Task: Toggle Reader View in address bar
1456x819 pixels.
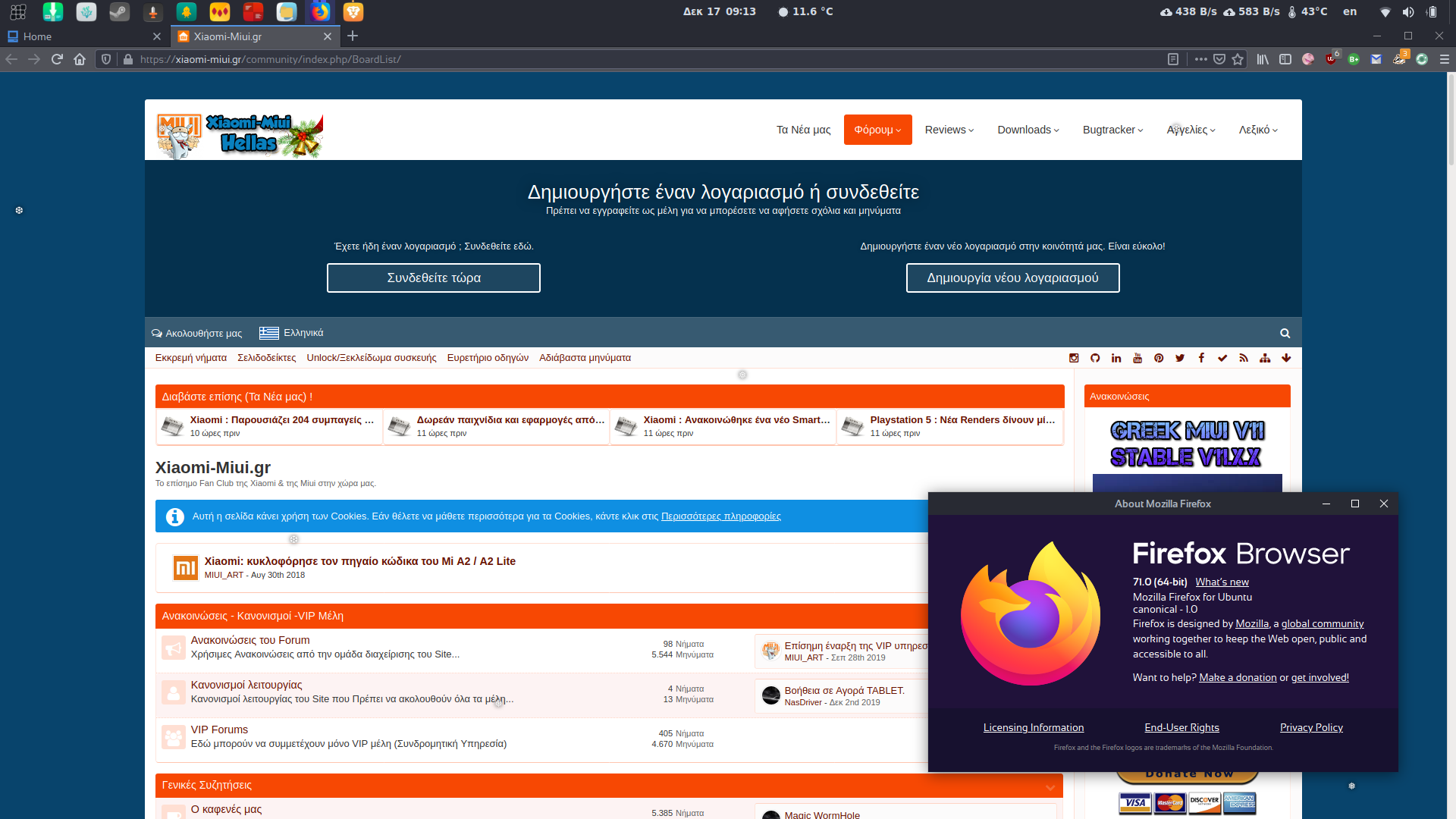Action: (x=1173, y=59)
